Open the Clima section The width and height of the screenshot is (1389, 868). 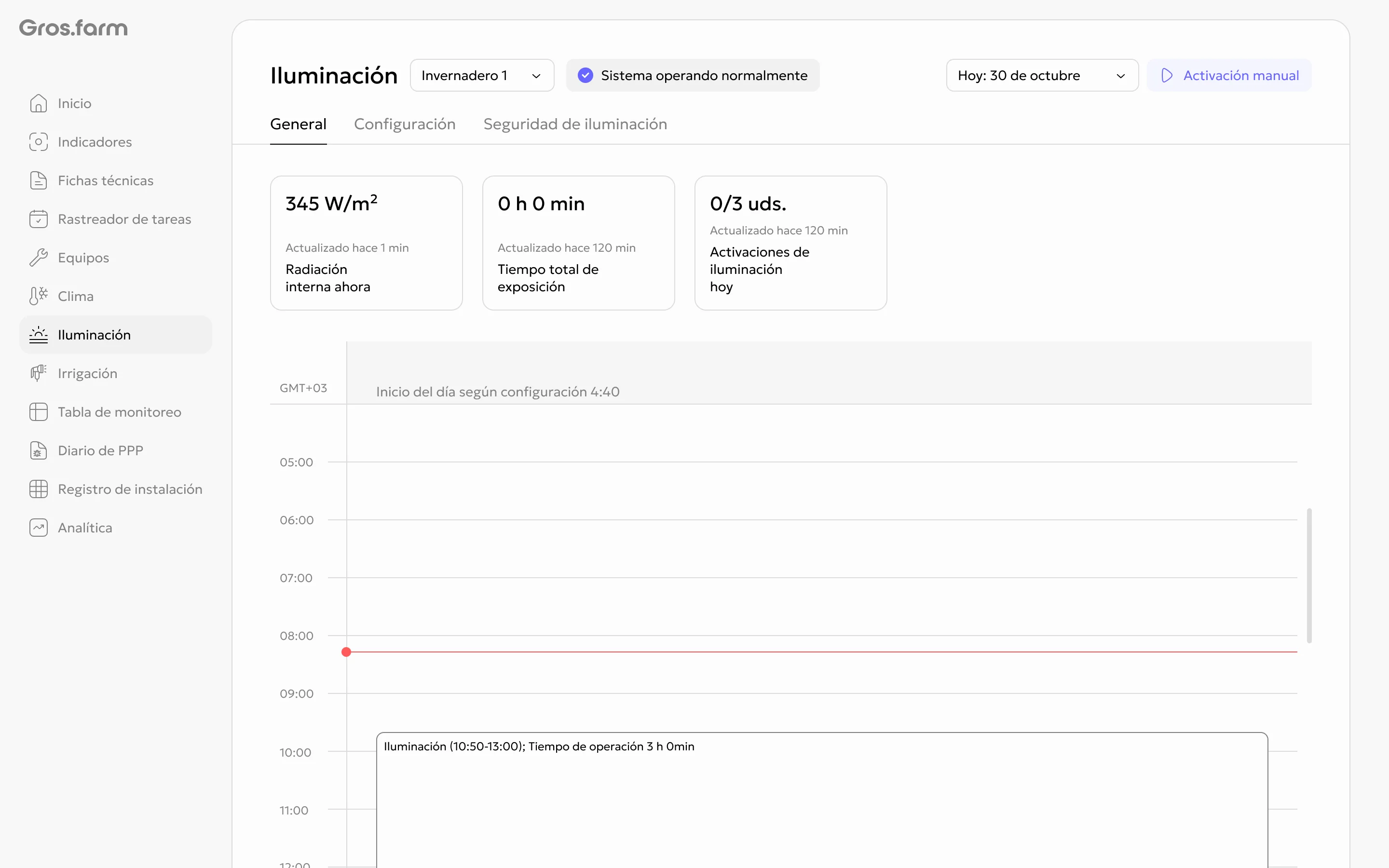(116, 296)
